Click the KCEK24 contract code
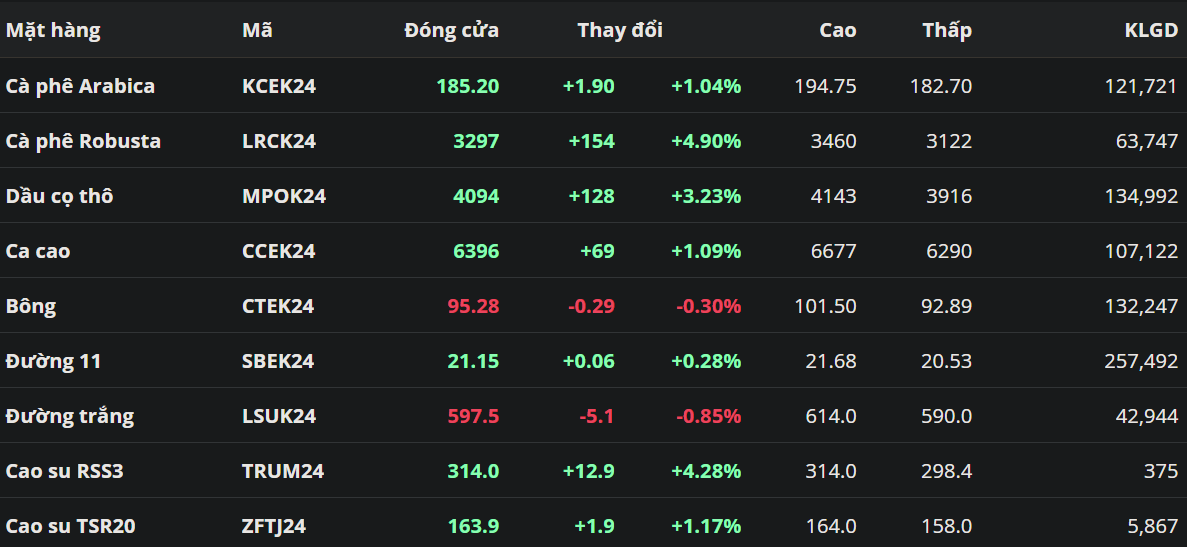The height and width of the screenshot is (547, 1187). coord(279,86)
